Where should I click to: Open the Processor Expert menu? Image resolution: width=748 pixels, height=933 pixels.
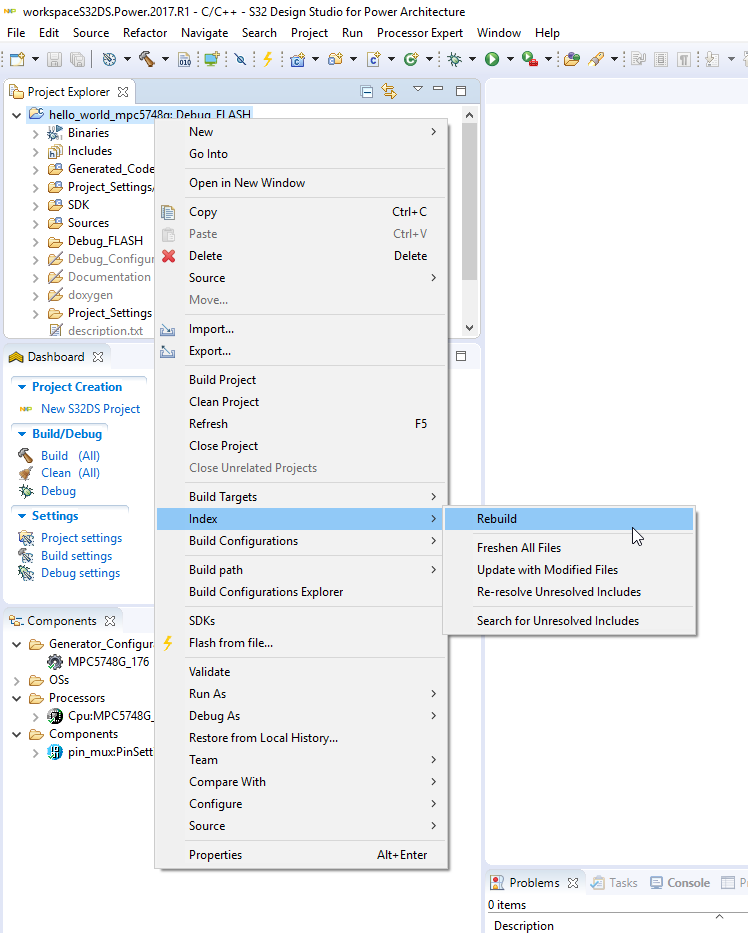click(x=420, y=33)
